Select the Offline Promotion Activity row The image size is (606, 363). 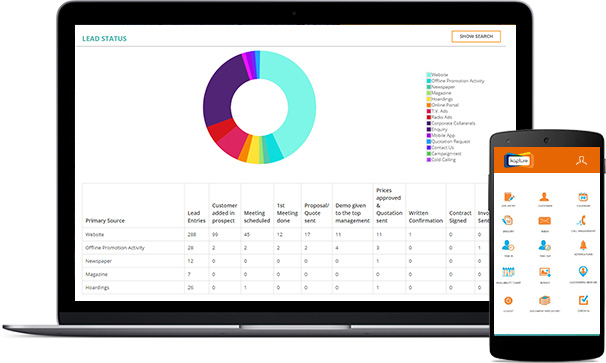coord(286,248)
